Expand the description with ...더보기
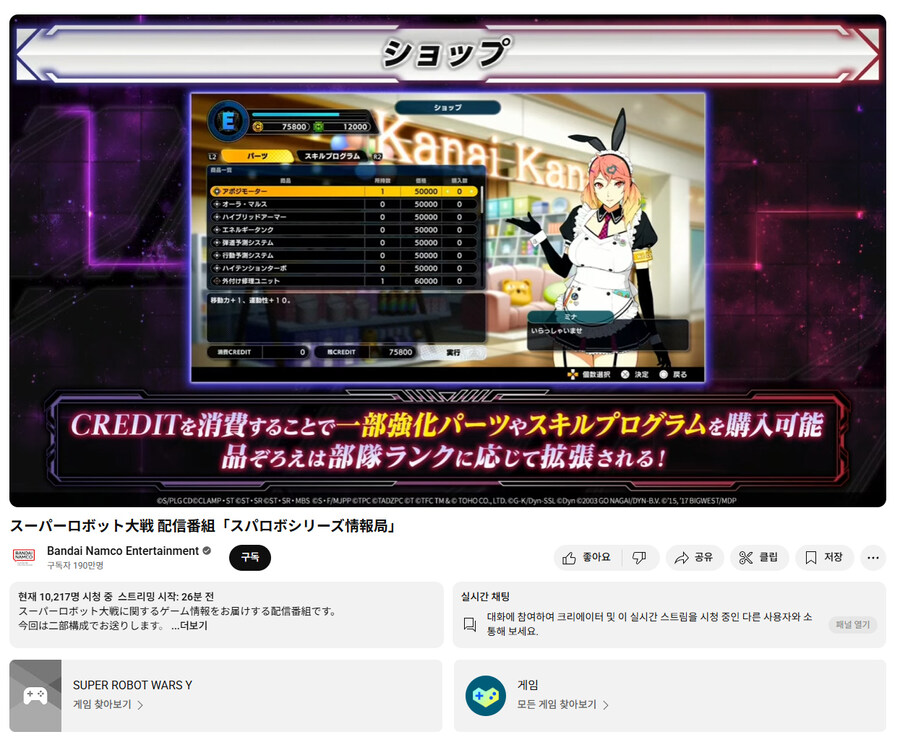 [189, 625]
